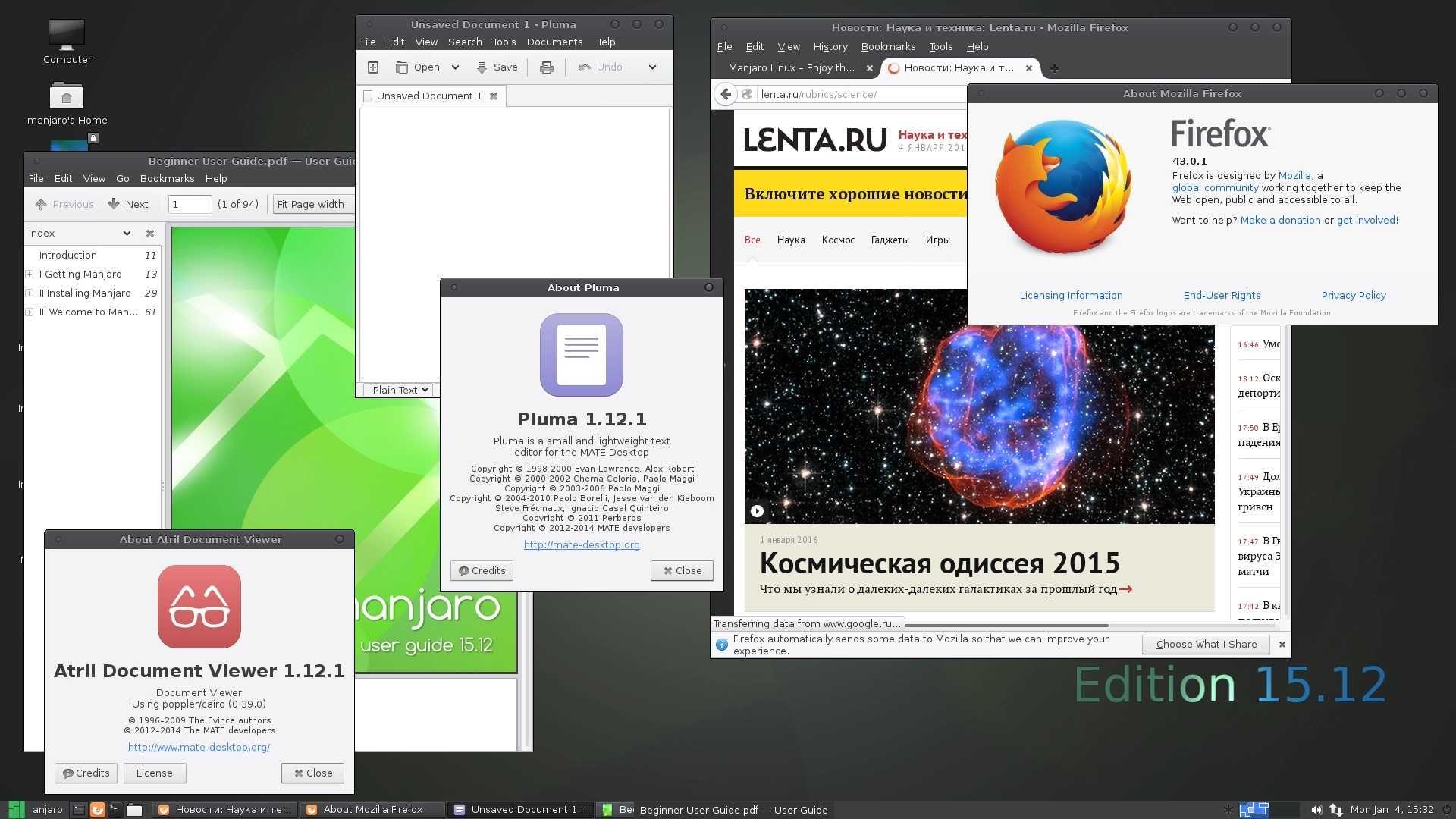Go back in Firefox with back arrow
This screenshot has height=819, width=1456.
(x=726, y=94)
